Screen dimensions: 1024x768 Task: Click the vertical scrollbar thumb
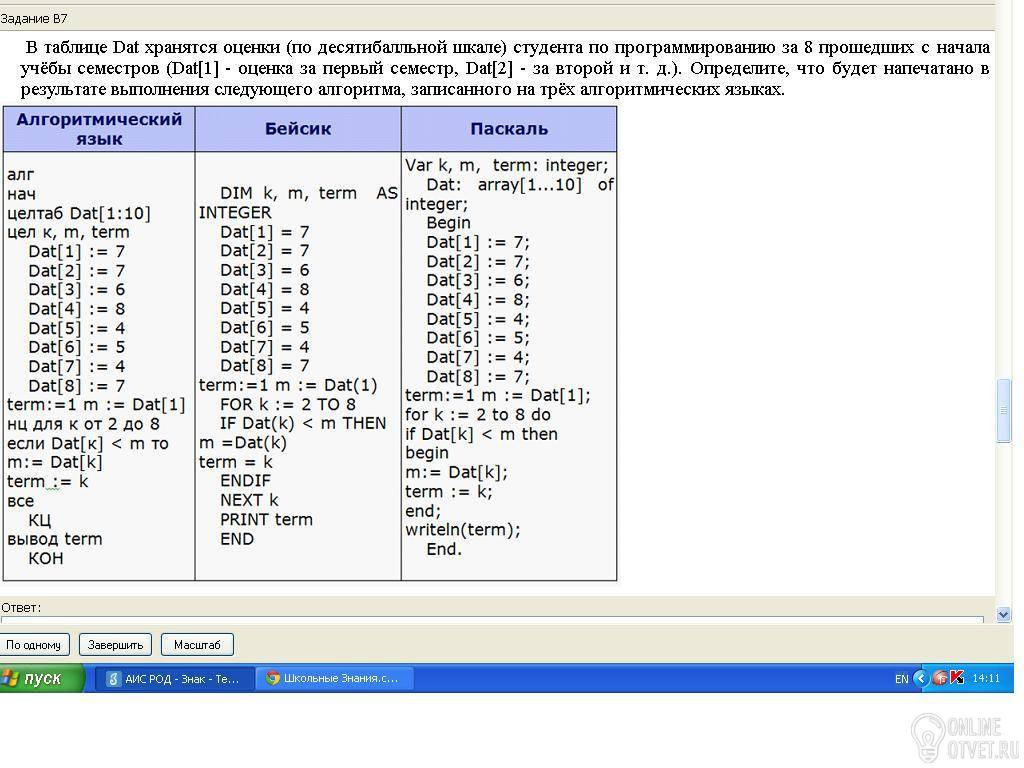coord(1004,411)
